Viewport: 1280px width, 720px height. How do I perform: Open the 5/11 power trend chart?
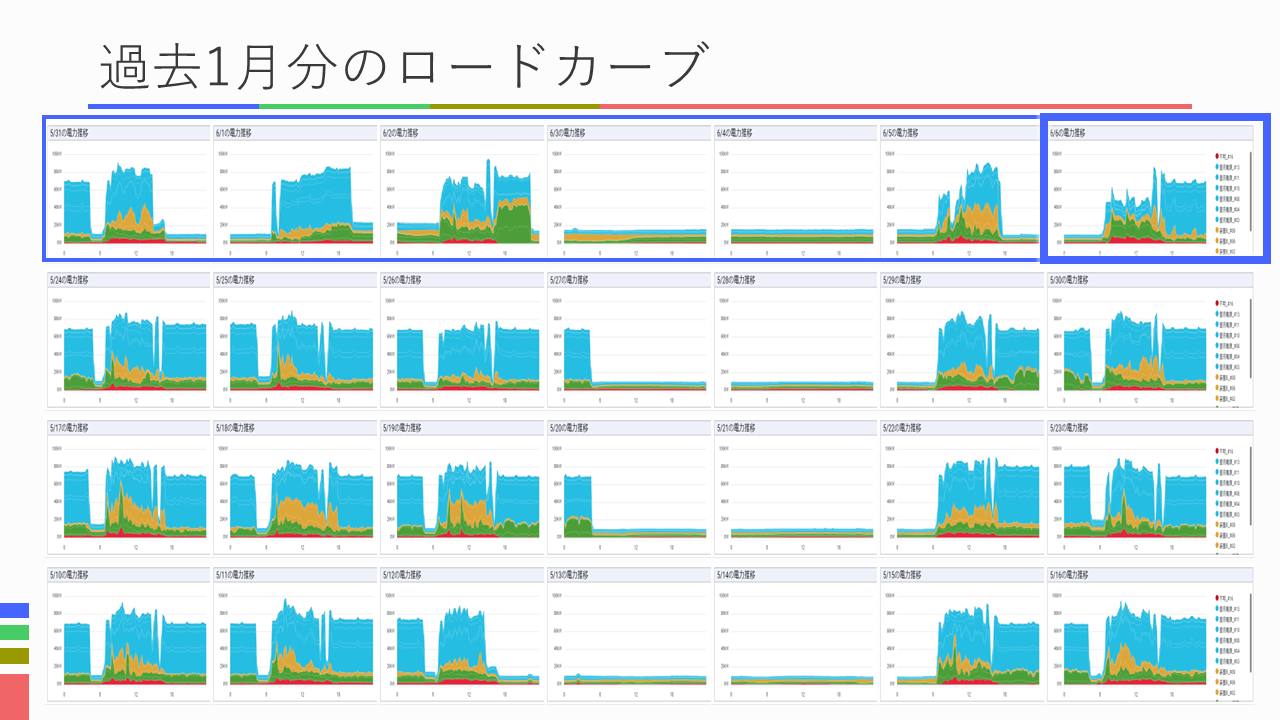pos(295,642)
